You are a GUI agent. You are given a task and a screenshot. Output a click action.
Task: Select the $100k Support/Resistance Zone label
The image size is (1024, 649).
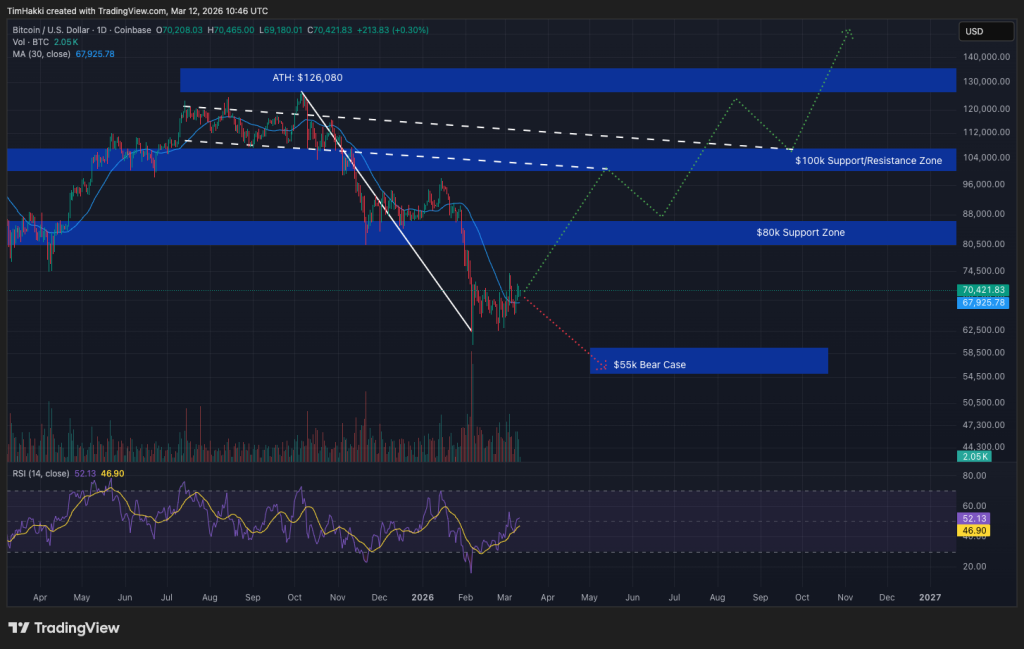point(868,160)
